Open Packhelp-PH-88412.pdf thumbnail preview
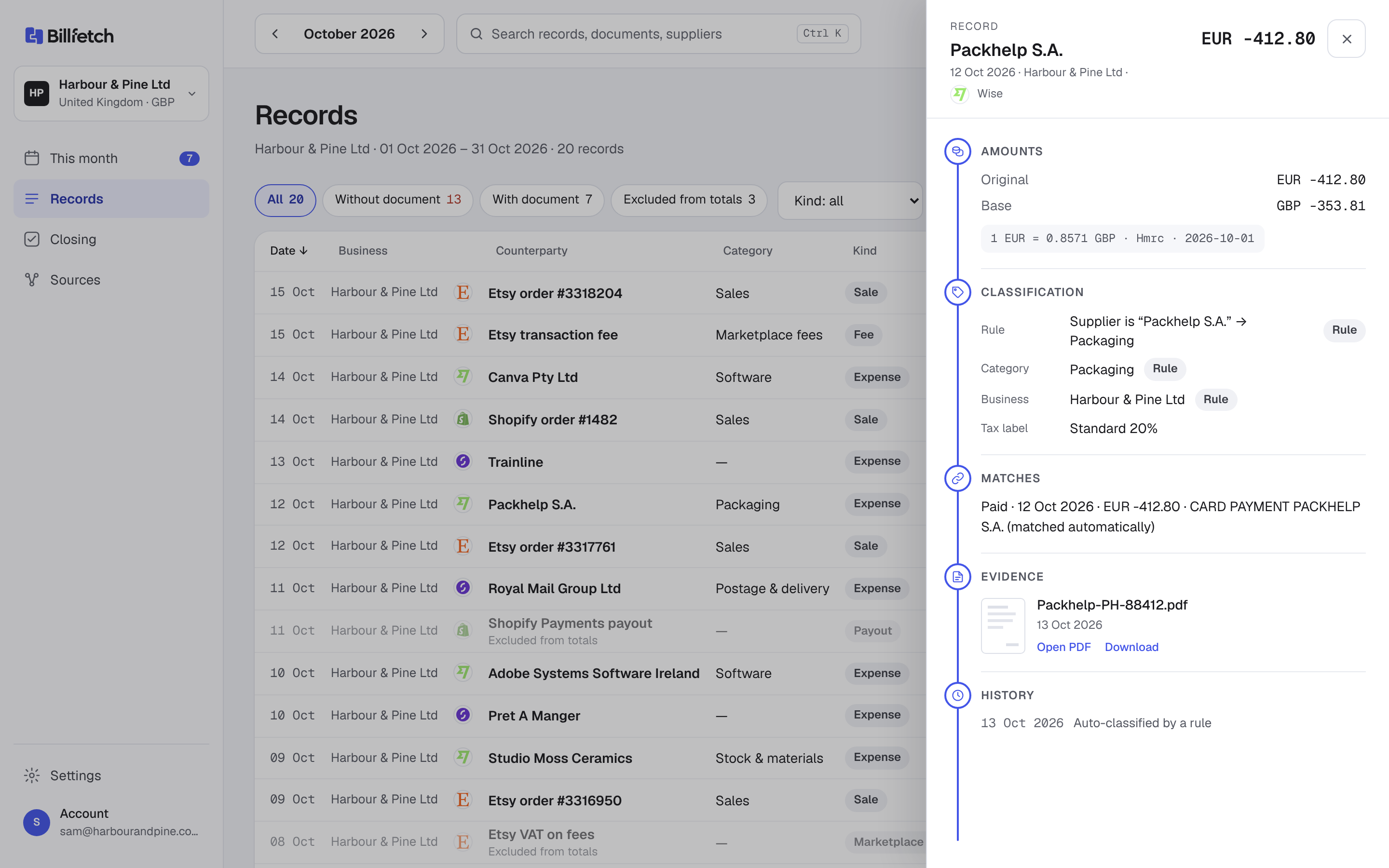 click(x=1003, y=626)
